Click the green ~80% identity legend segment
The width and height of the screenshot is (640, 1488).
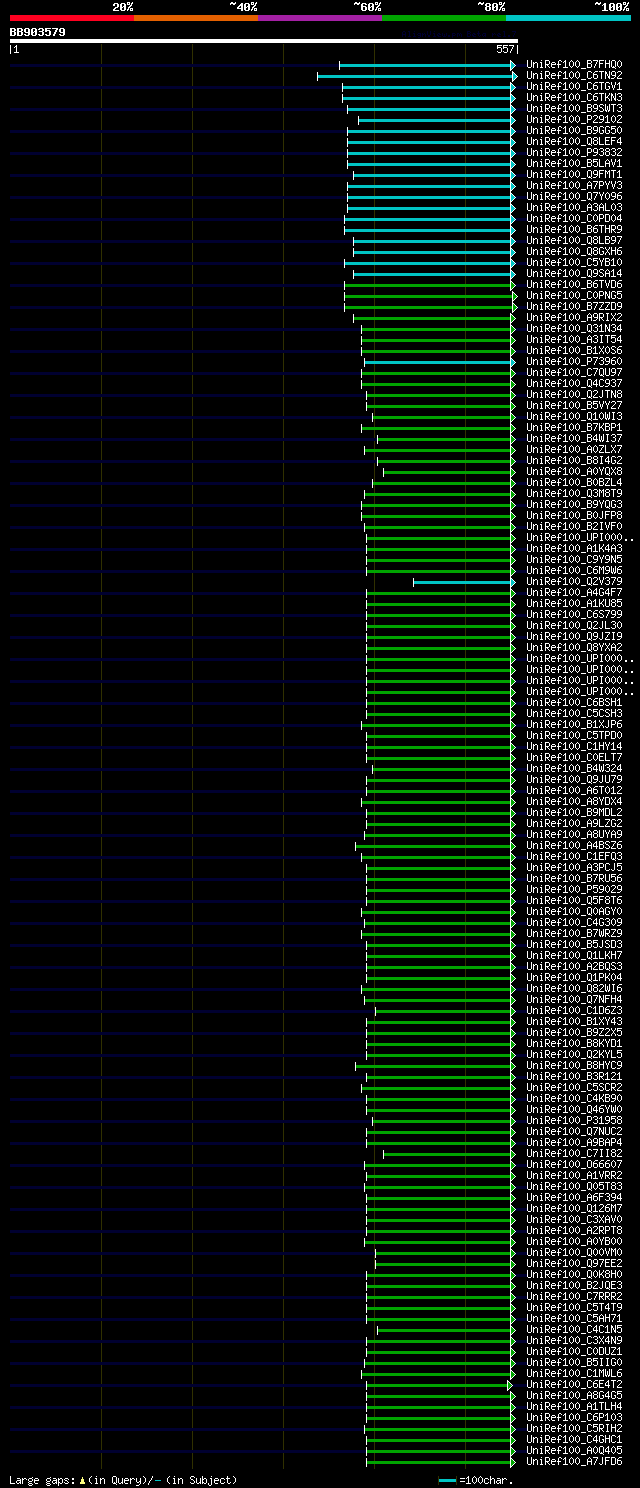click(x=443, y=18)
